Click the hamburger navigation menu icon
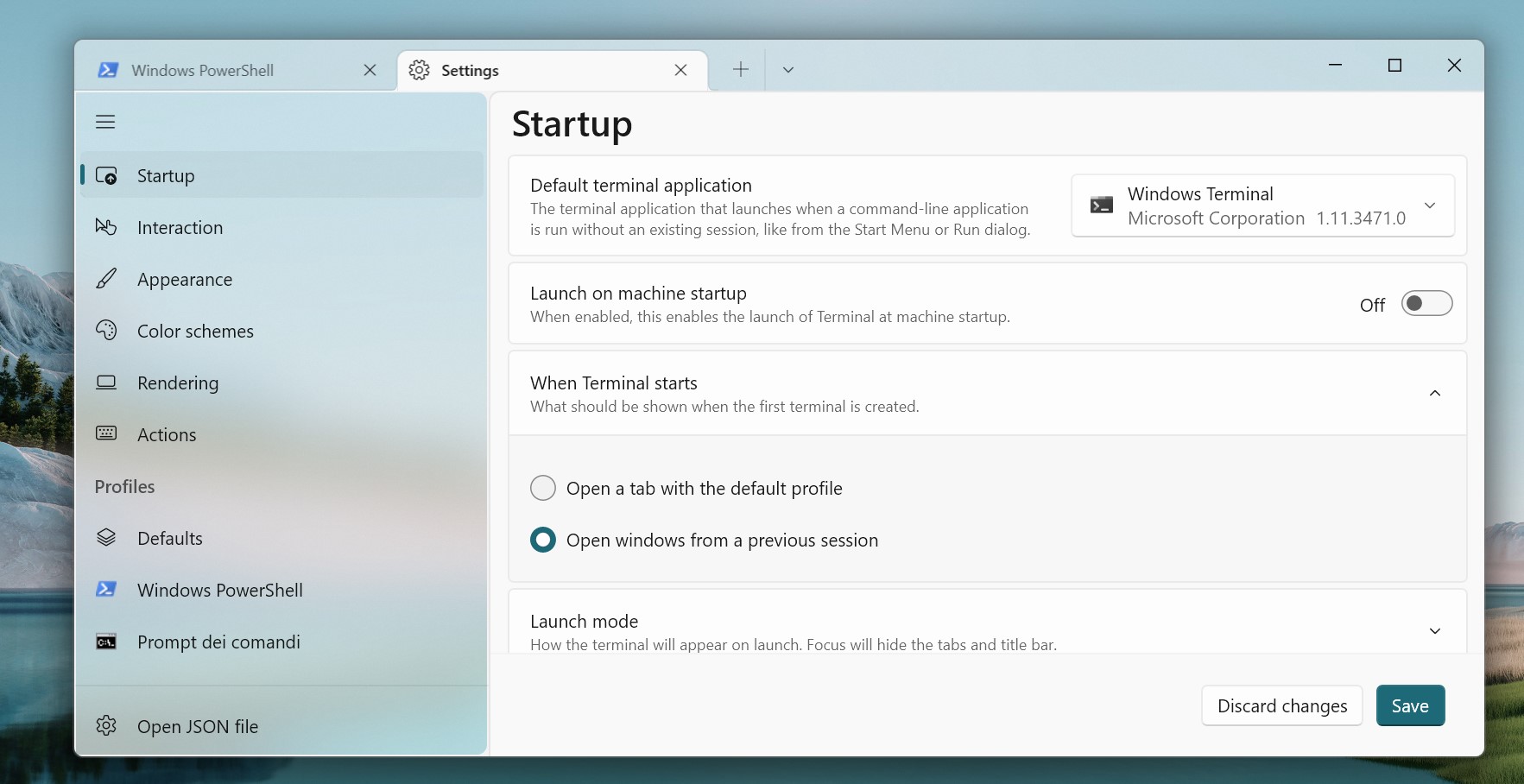This screenshot has height=784, width=1524. [105, 122]
